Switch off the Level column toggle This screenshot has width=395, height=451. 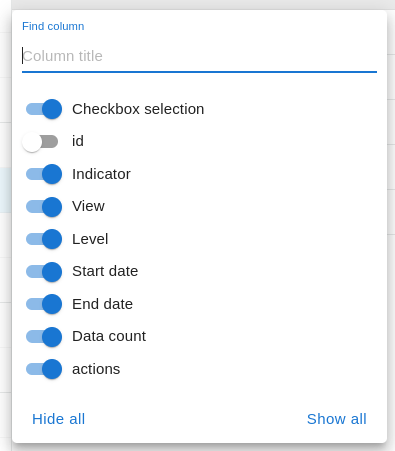point(44,239)
